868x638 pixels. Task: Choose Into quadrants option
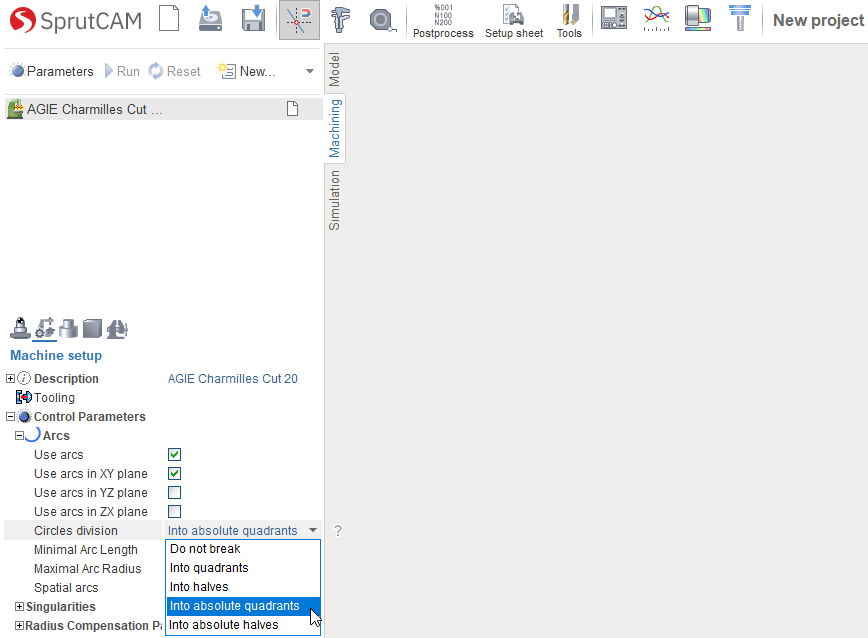[243, 568]
